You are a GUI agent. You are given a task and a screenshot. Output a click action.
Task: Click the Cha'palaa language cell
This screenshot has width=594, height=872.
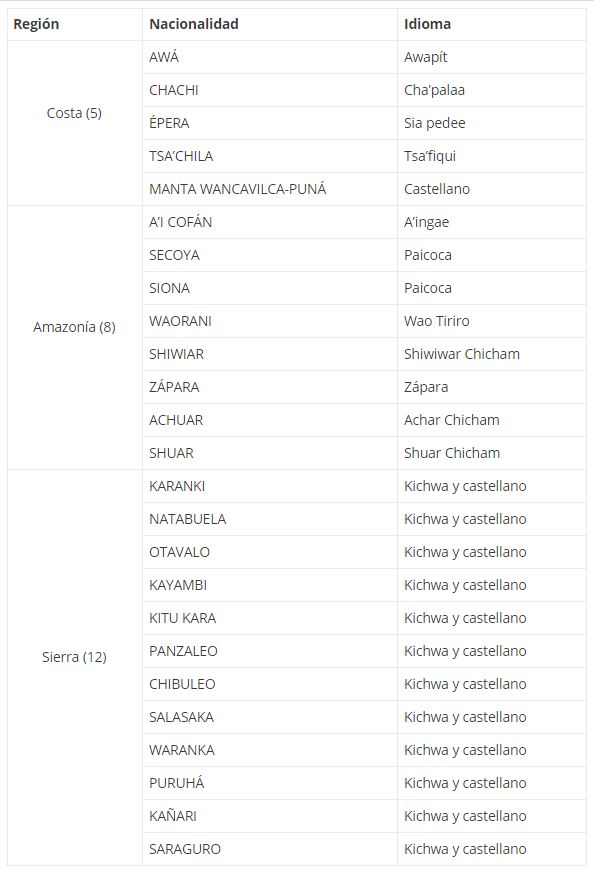tap(492, 90)
